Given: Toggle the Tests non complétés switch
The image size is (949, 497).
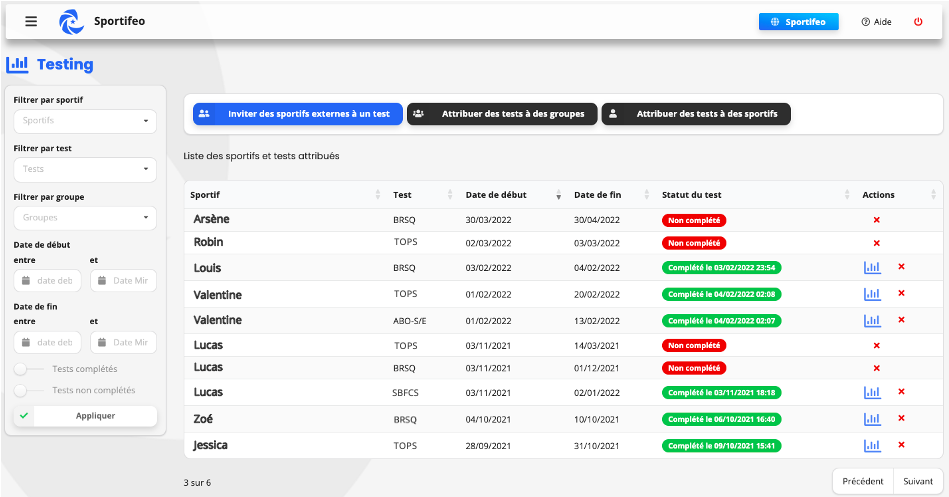Looking at the screenshot, I should click(28, 390).
